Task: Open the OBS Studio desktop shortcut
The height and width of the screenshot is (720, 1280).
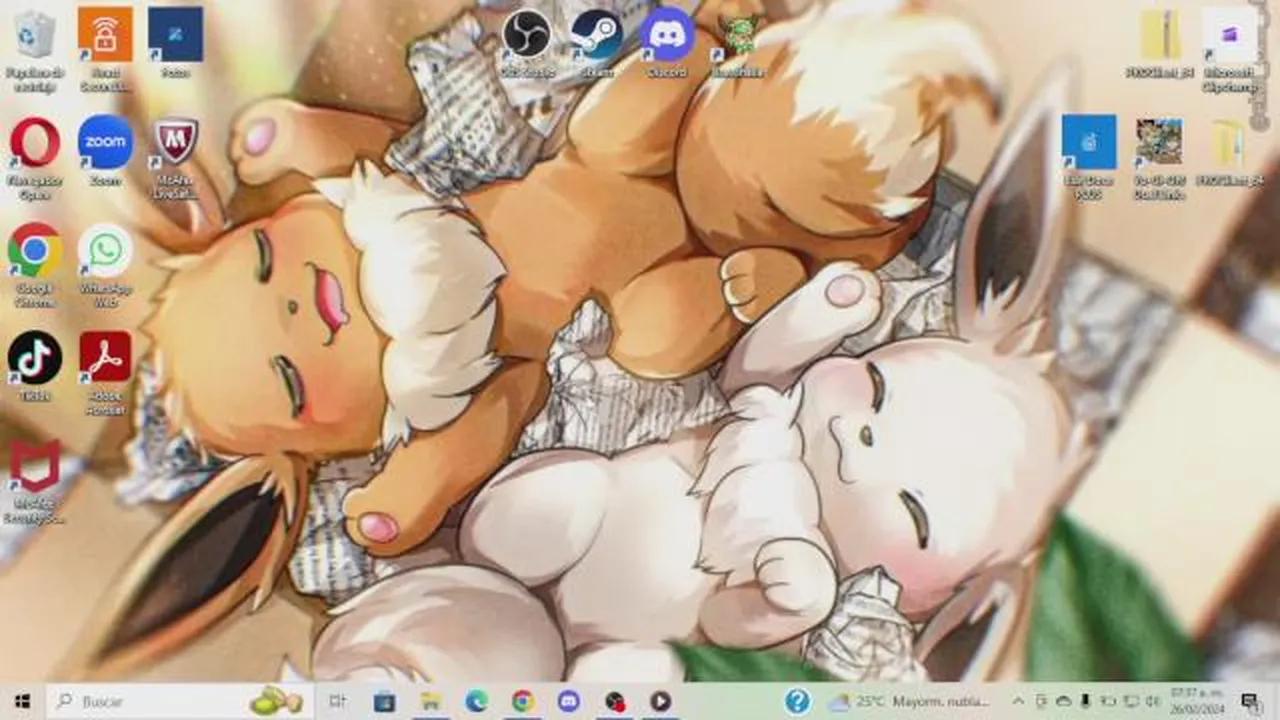Action: click(527, 43)
